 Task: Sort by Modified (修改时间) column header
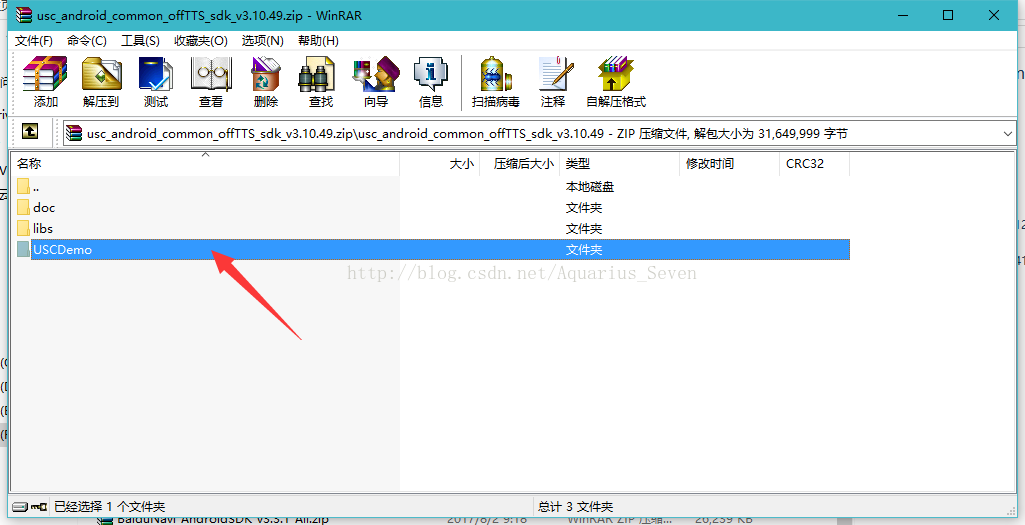[730, 163]
